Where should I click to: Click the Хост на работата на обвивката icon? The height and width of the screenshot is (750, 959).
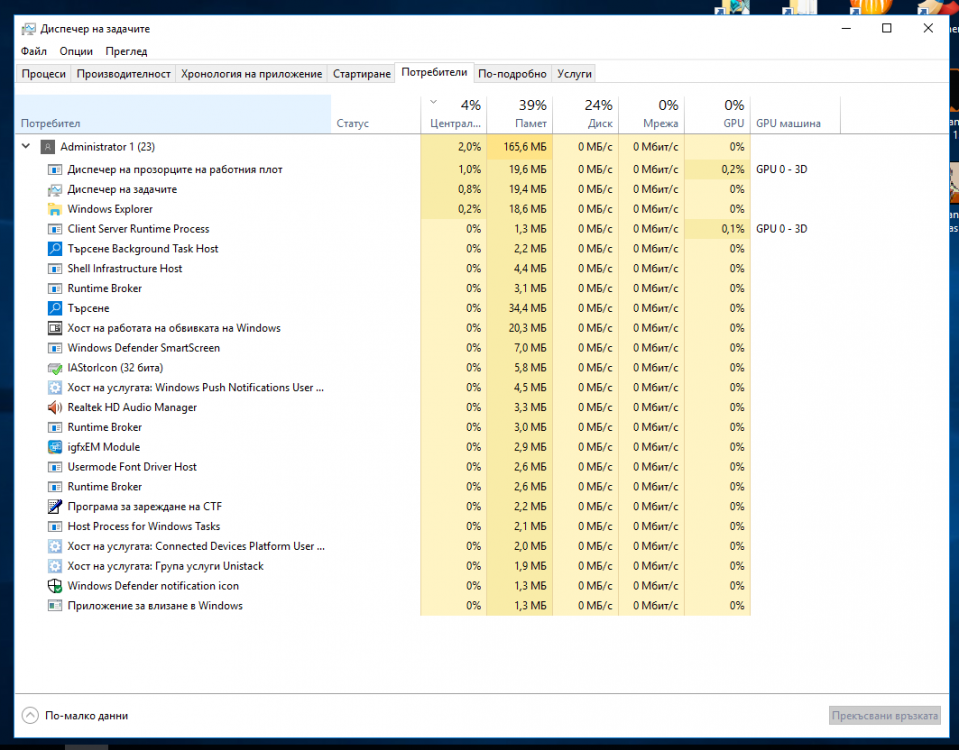tap(55, 329)
